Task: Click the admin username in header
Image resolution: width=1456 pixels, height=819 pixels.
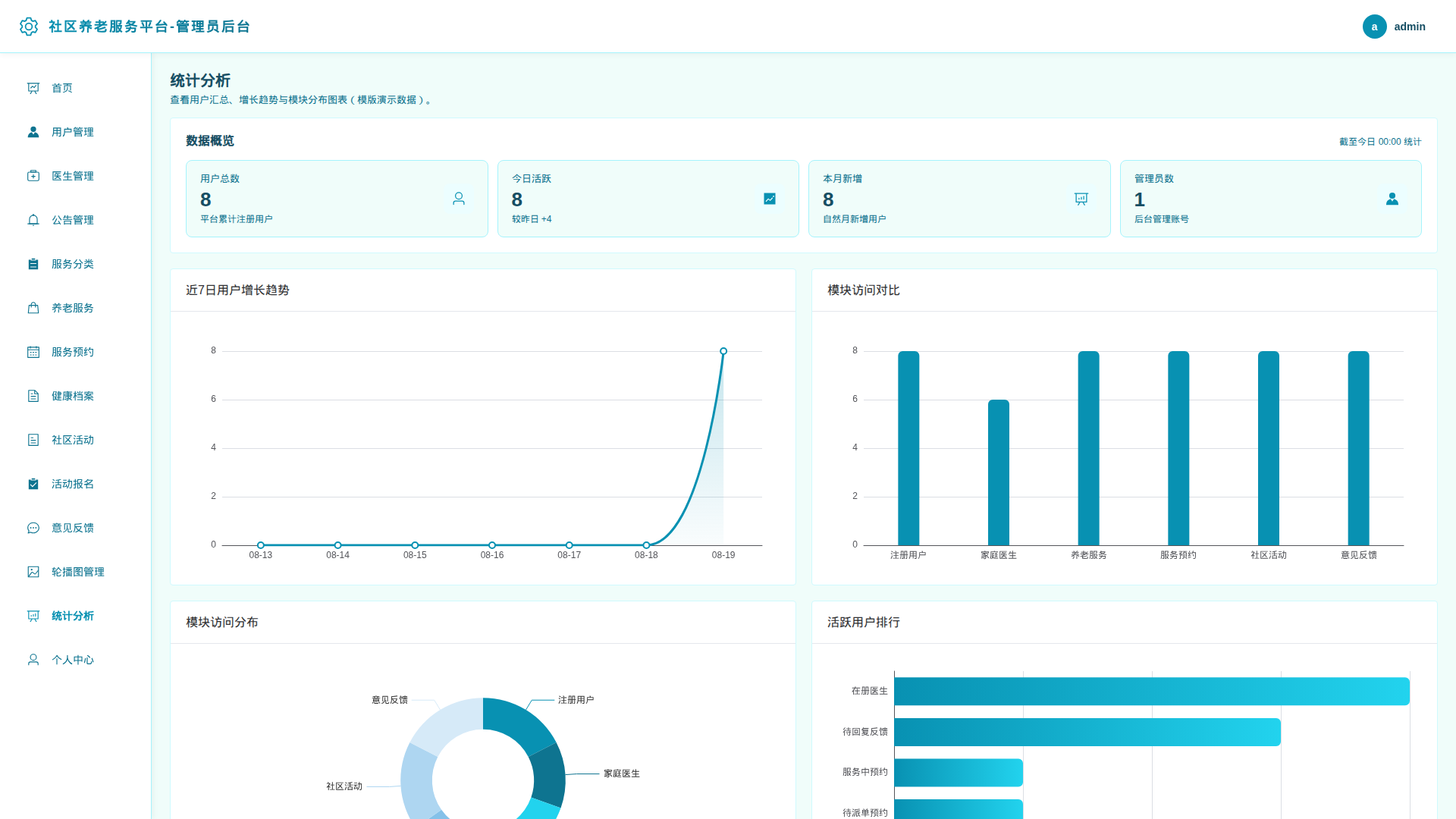Action: pyautogui.click(x=1410, y=27)
